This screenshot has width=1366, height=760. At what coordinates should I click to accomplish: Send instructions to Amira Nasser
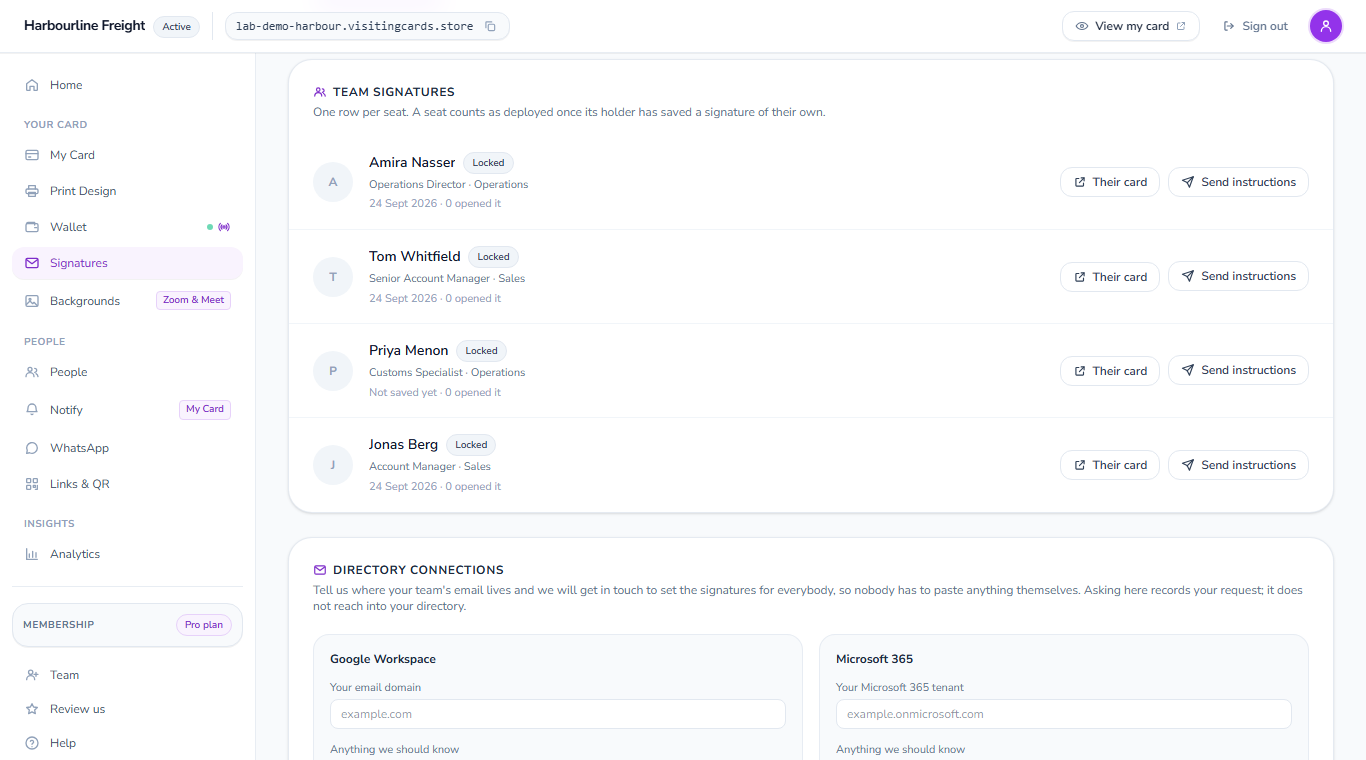[1238, 182]
